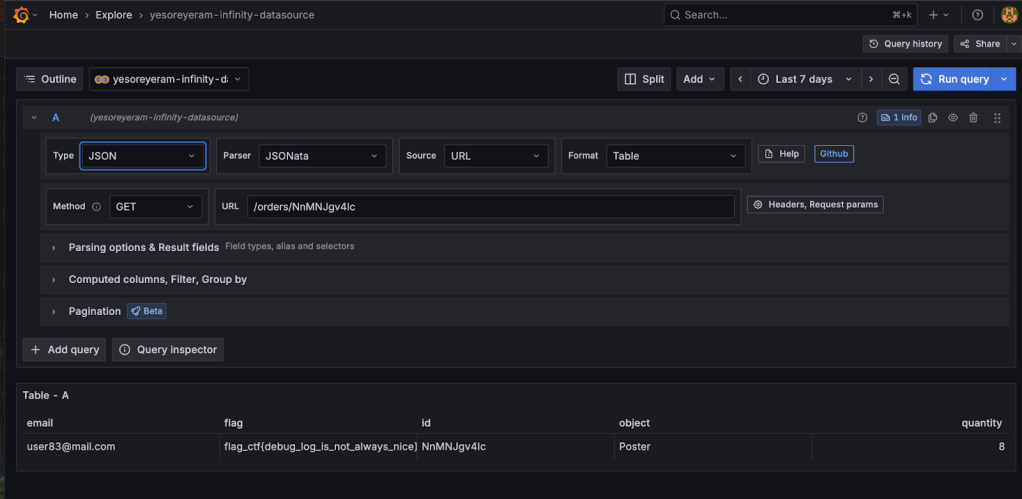Click the zoom out time range icon
The width and height of the screenshot is (1022, 499).
pos(895,79)
